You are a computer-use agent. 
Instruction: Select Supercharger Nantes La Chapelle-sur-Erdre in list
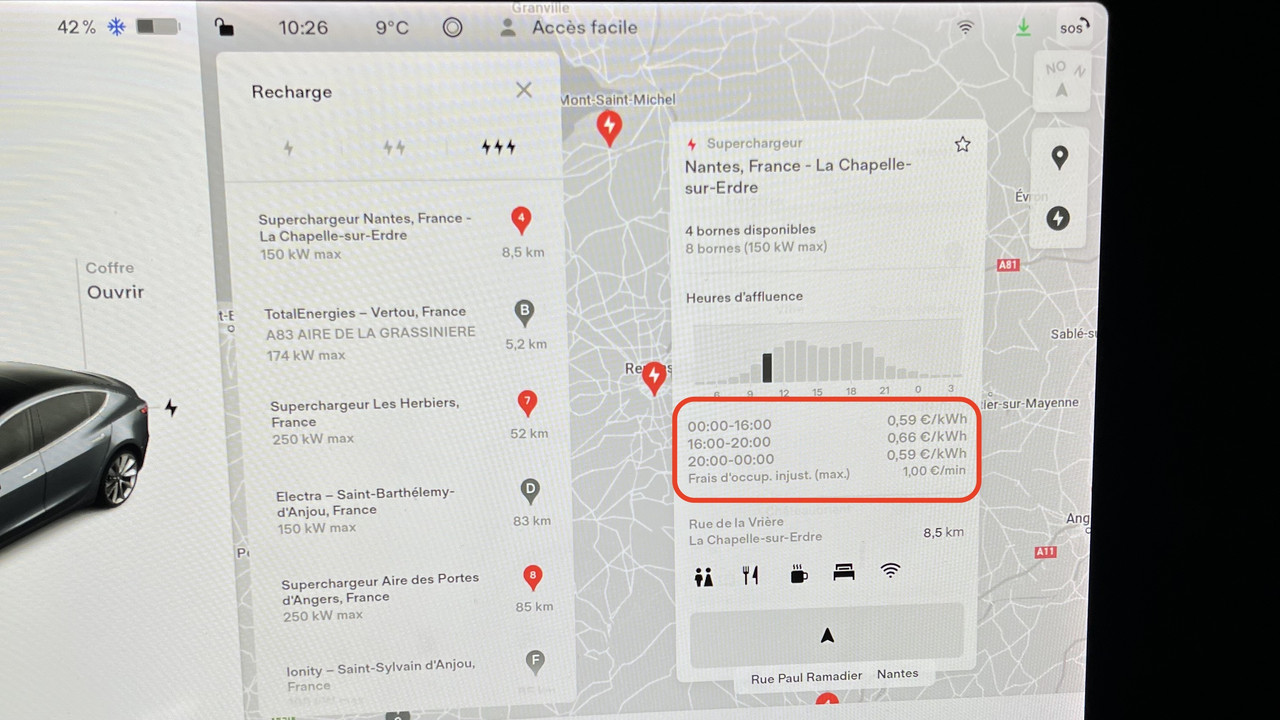(402, 235)
